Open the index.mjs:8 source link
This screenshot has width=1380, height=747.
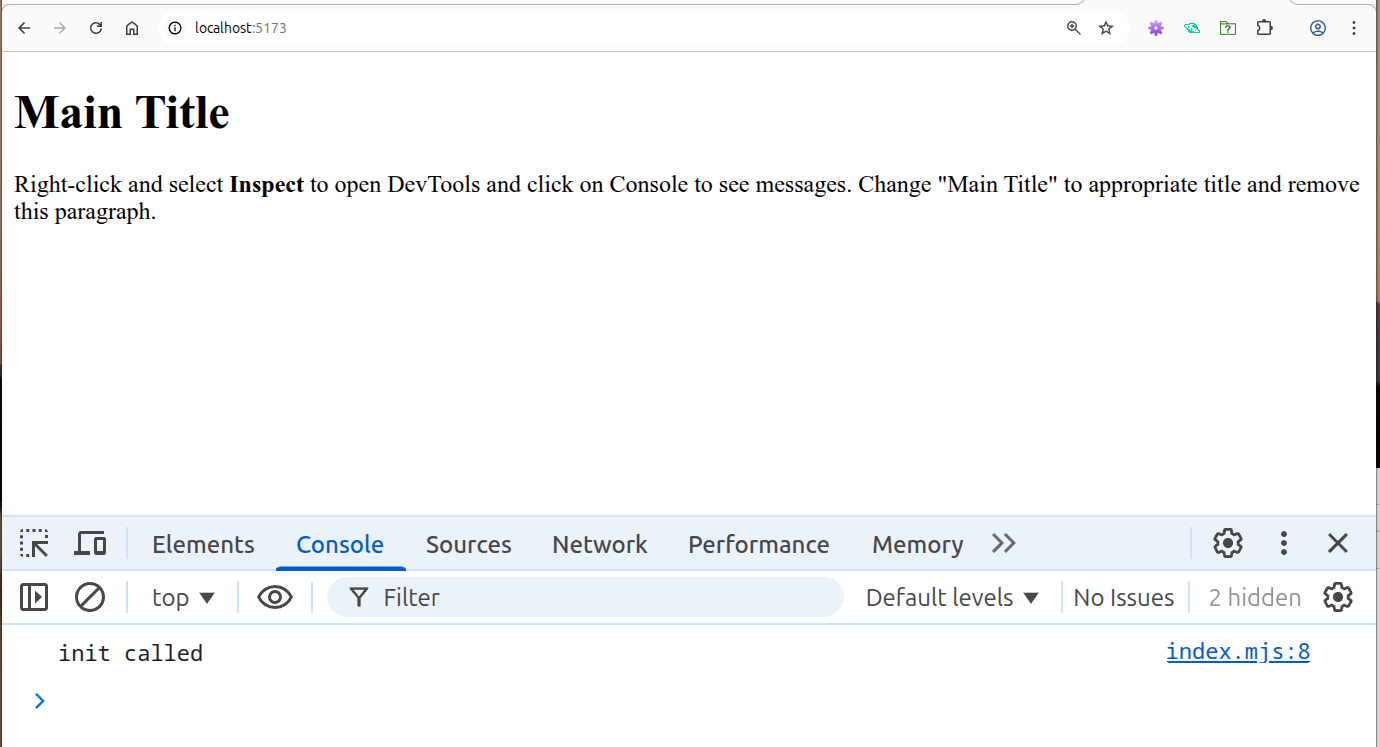pyautogui.click(x=1238, y=651)
